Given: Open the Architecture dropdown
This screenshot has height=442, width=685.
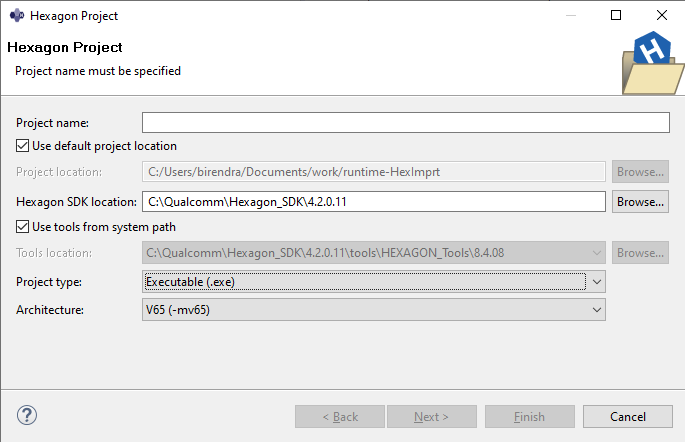Looking at the screenshot, I should tap(374, 310).
